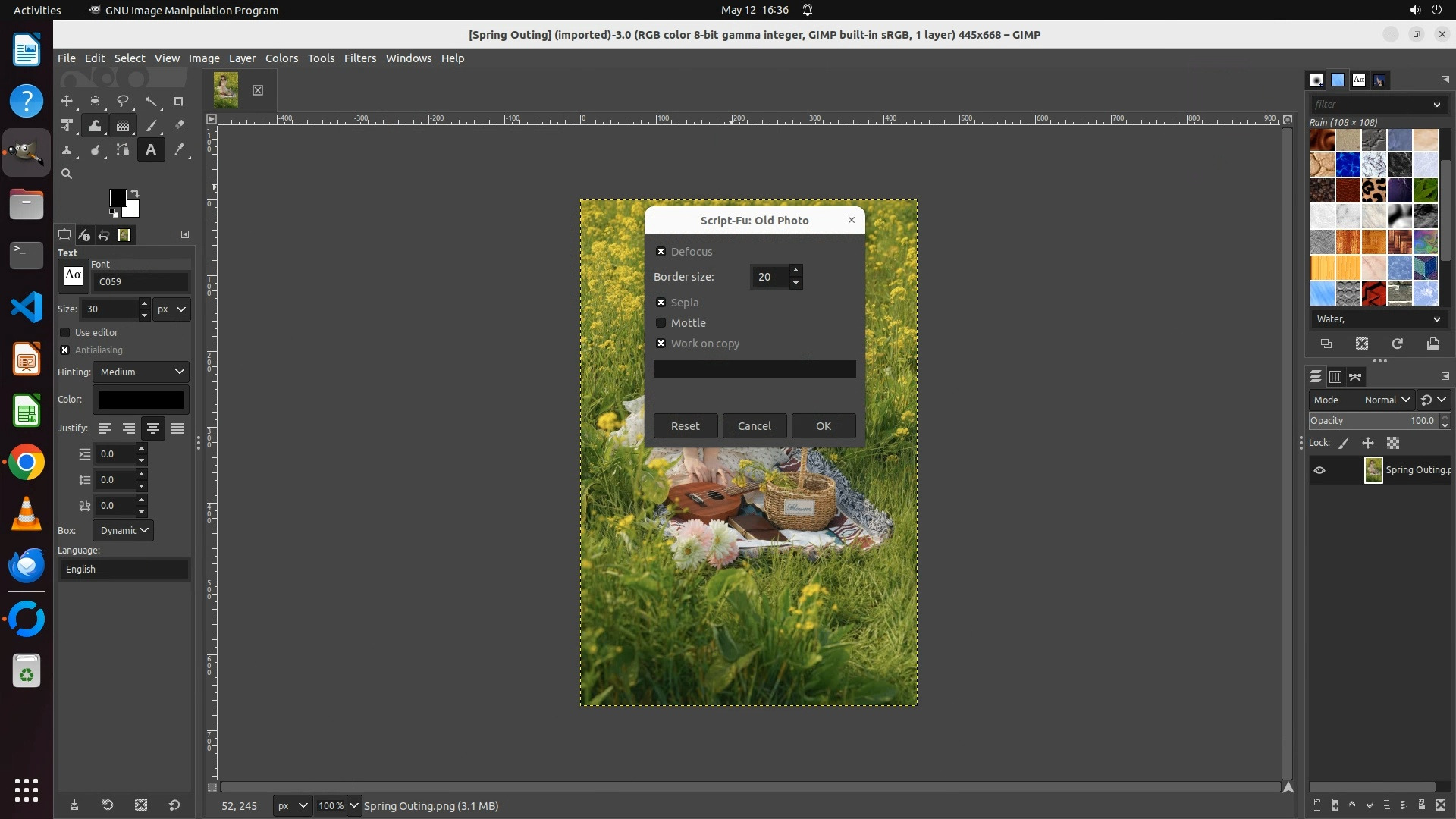Click the text Color swatch
The height and width of the screenshot is (819, 1456).
[141, 400]
